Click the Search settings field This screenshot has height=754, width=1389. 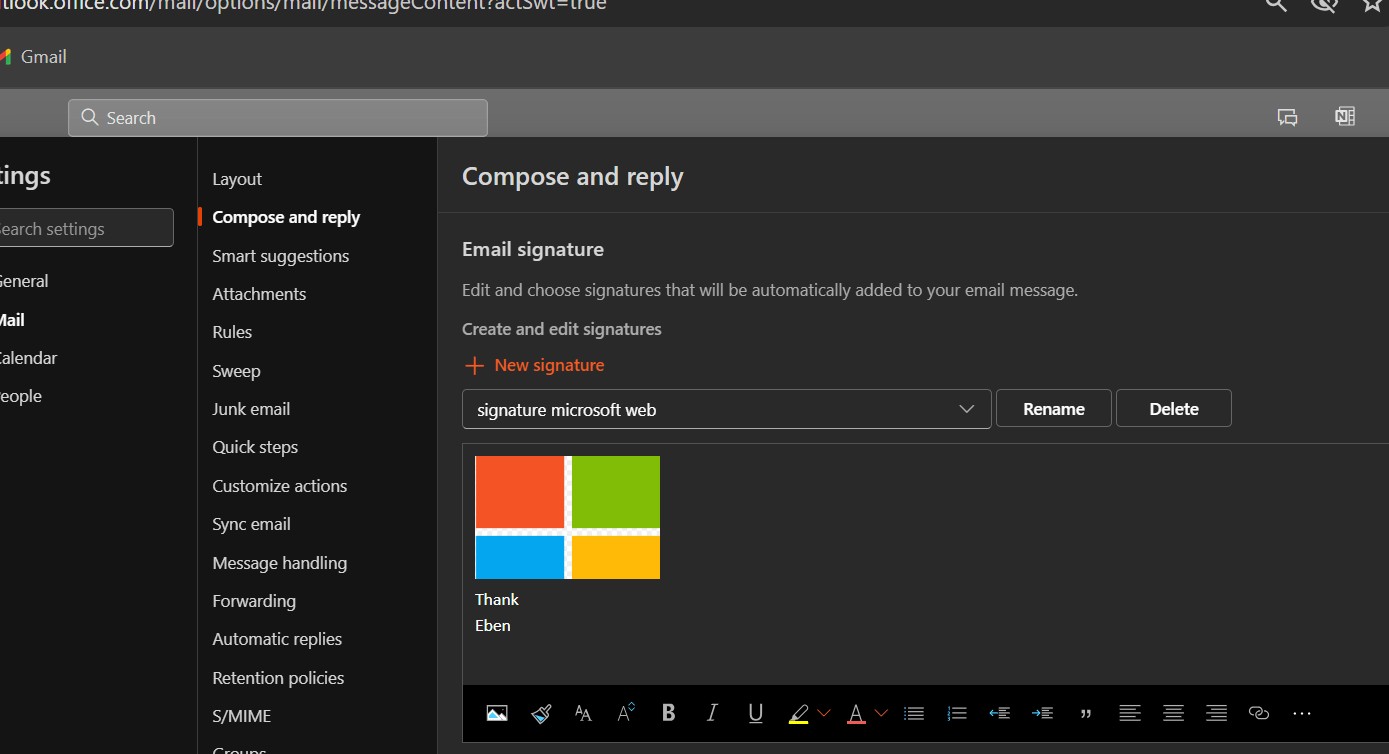click(85, 229)
